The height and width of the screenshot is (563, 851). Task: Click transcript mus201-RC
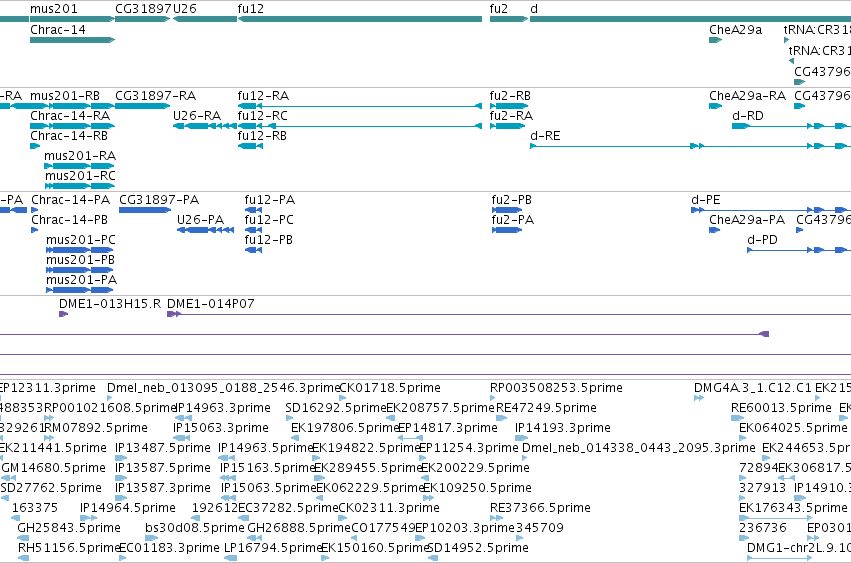coord(80,176)
